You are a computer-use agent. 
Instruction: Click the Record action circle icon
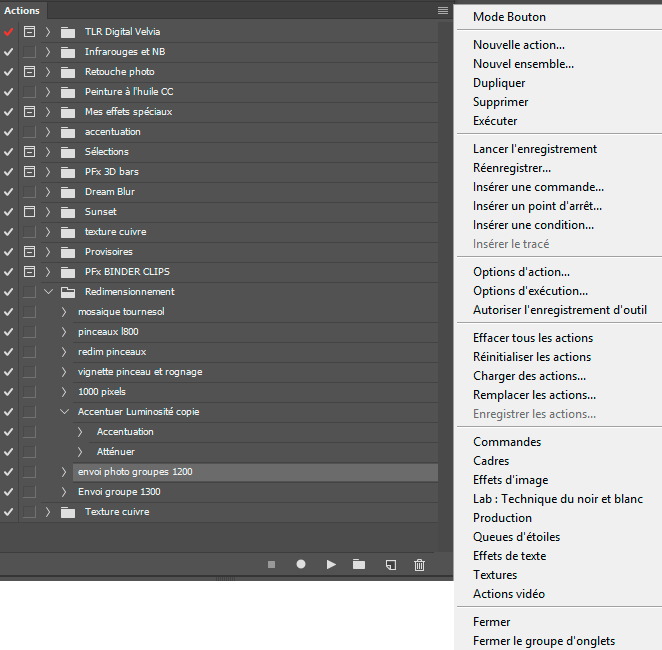[300, 565]
